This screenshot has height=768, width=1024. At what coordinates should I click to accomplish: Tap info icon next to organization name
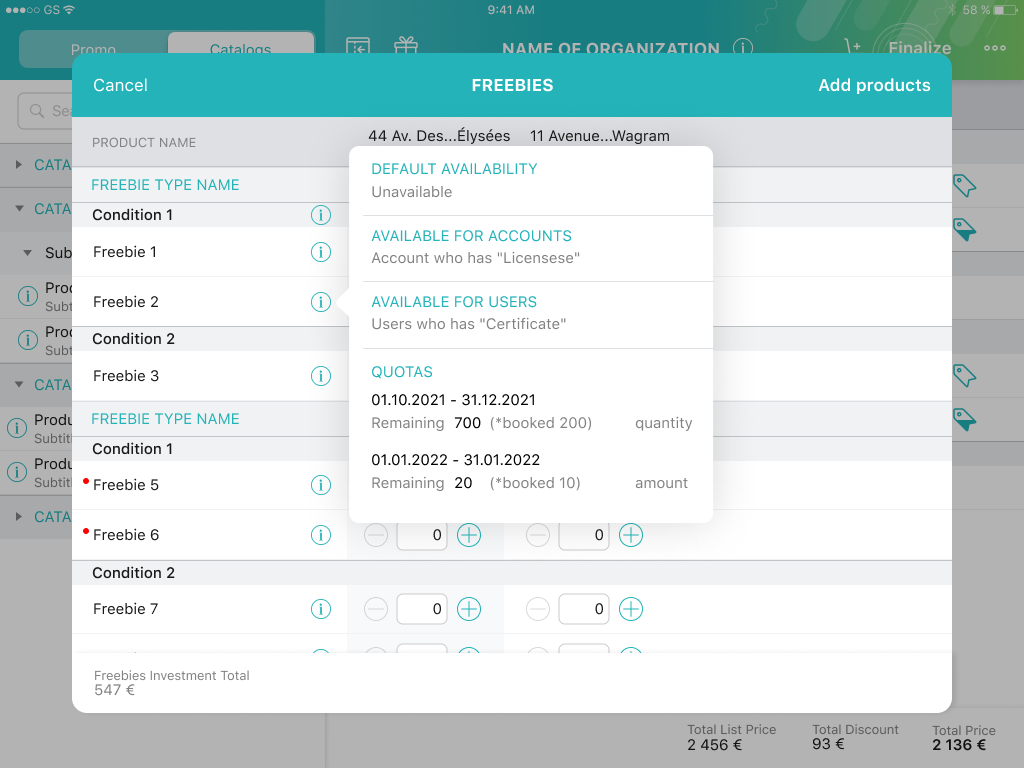tap(742, 48)
